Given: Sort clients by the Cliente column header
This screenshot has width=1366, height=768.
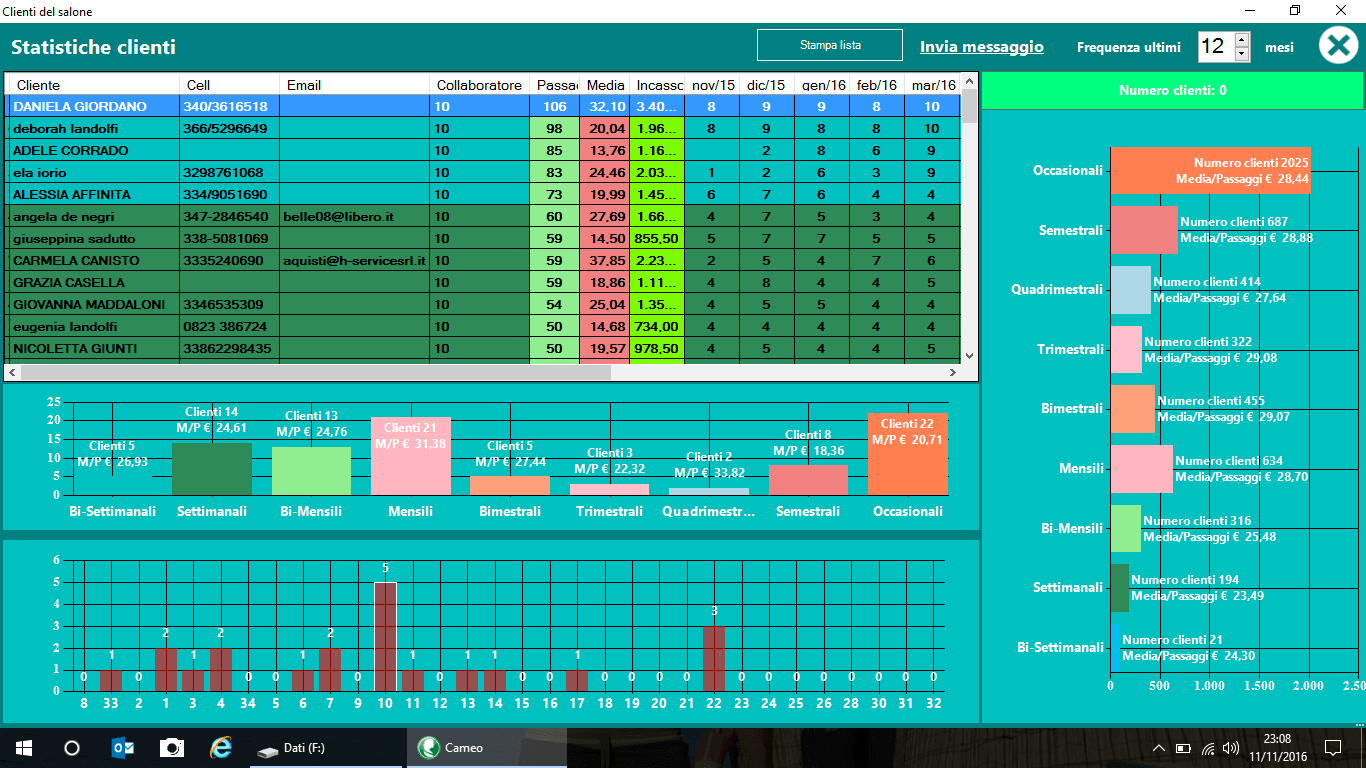Looking at the screenshot, I should (x=90, y=84).
